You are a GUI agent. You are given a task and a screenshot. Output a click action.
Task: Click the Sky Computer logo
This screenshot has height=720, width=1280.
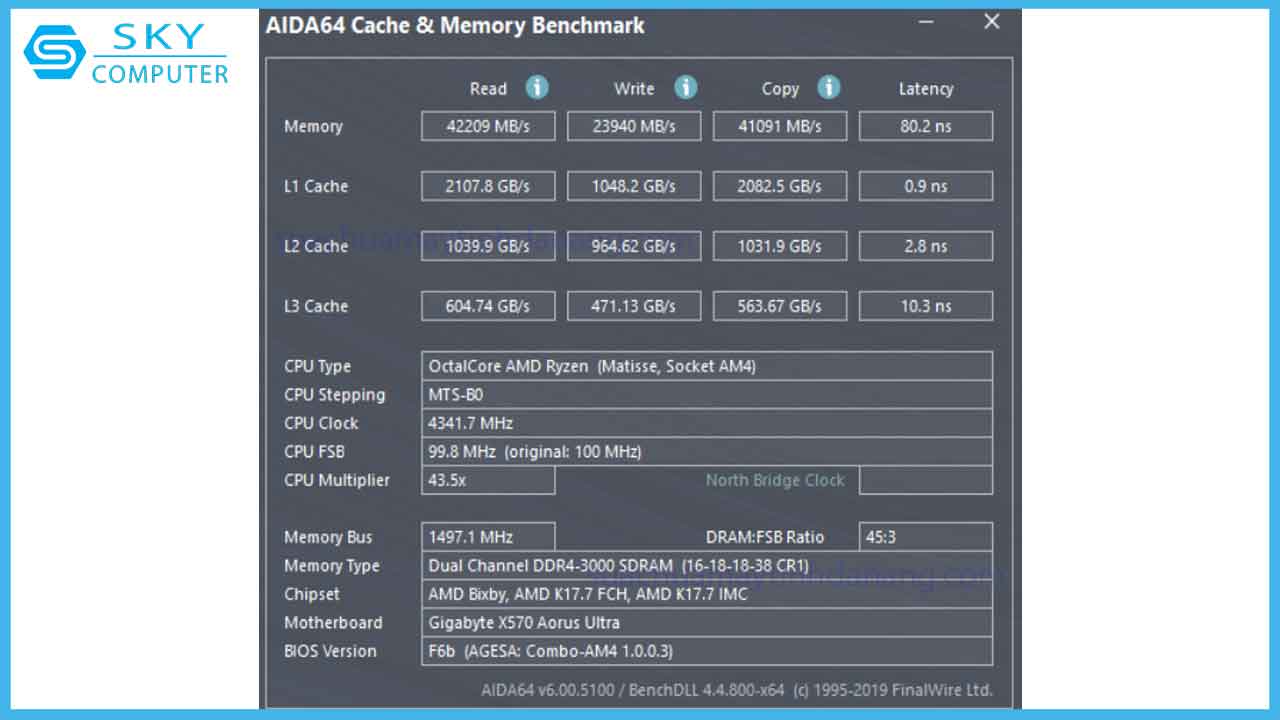coord(127,54)
